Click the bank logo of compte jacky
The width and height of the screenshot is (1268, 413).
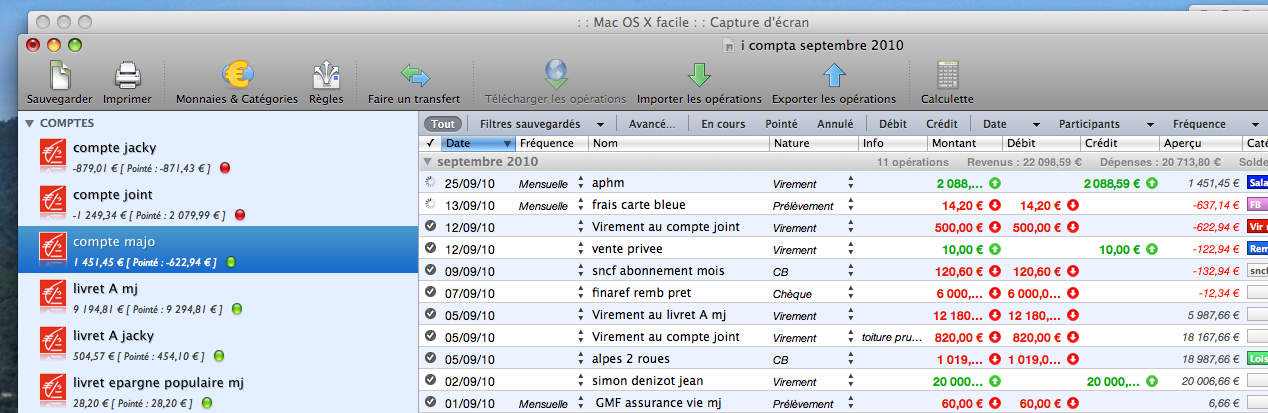pyautogui.click(x=53, y=156)
